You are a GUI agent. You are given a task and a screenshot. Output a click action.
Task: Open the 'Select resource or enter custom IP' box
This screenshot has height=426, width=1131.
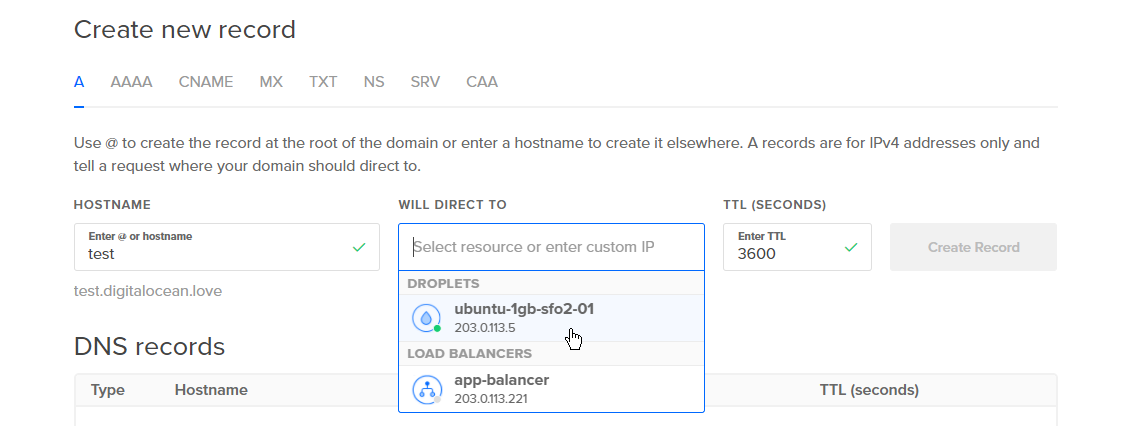click(x=550, y=247)
